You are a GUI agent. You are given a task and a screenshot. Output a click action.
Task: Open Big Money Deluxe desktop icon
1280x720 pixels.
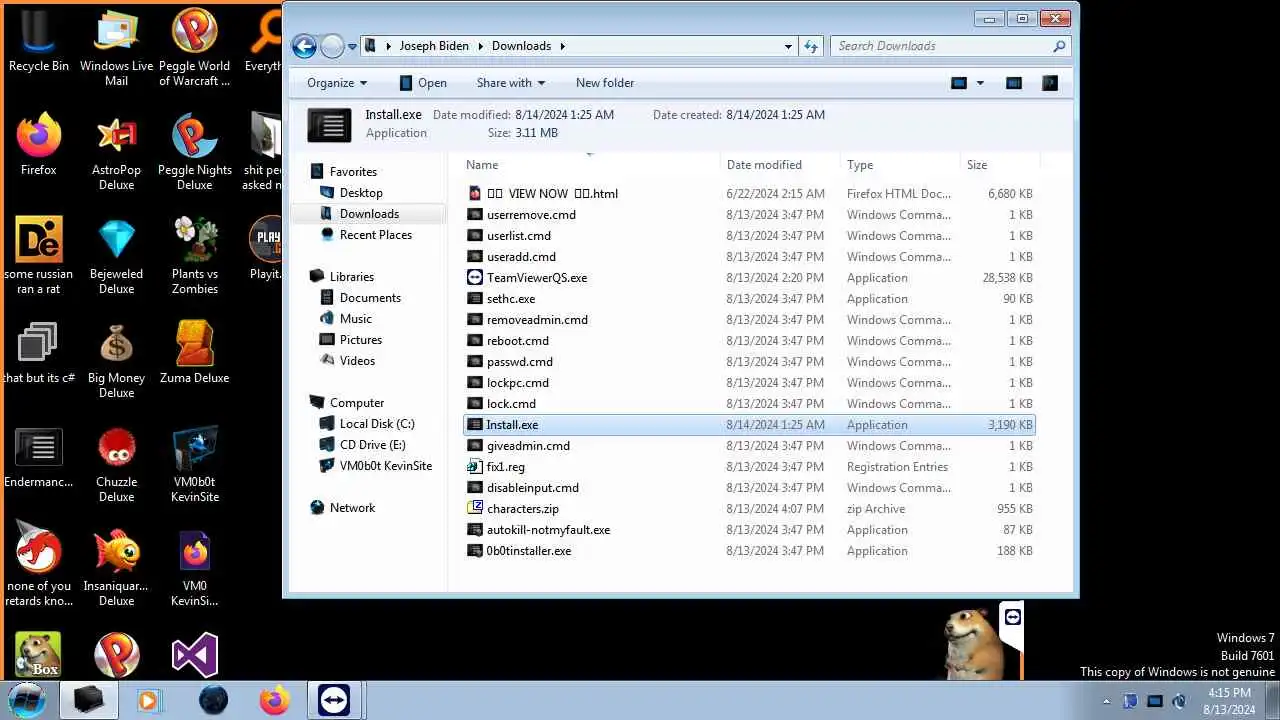point(116,360)
